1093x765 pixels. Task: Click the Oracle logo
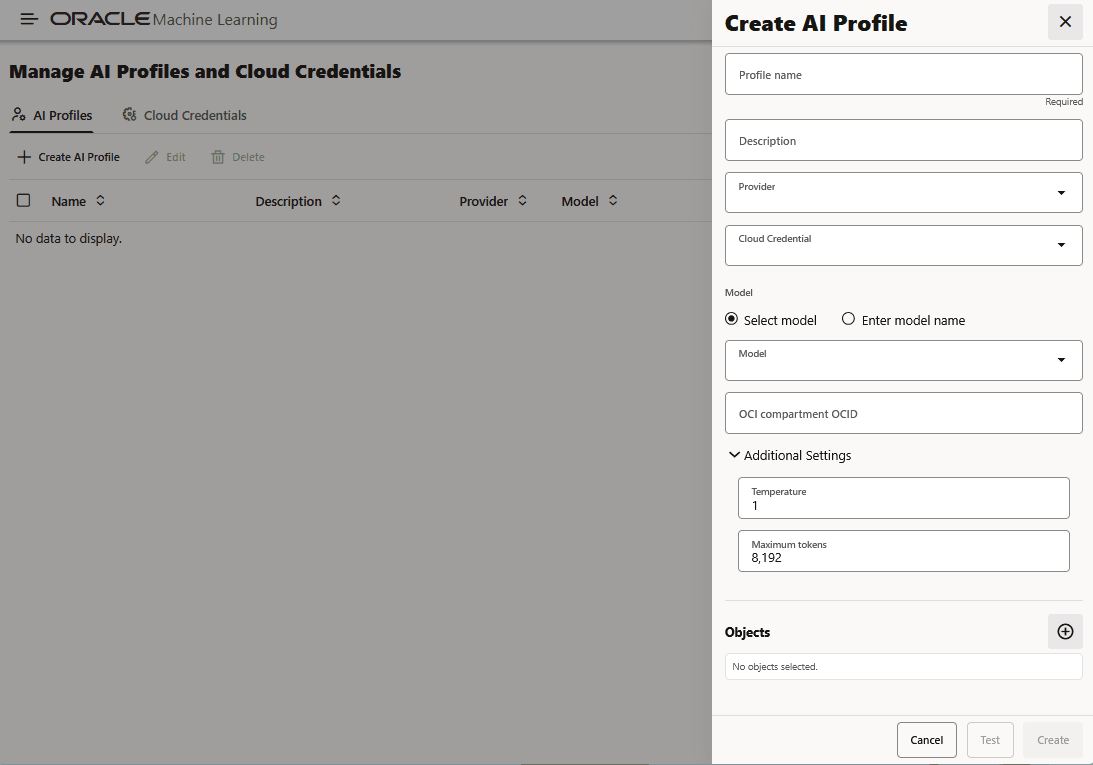(100, 19)
